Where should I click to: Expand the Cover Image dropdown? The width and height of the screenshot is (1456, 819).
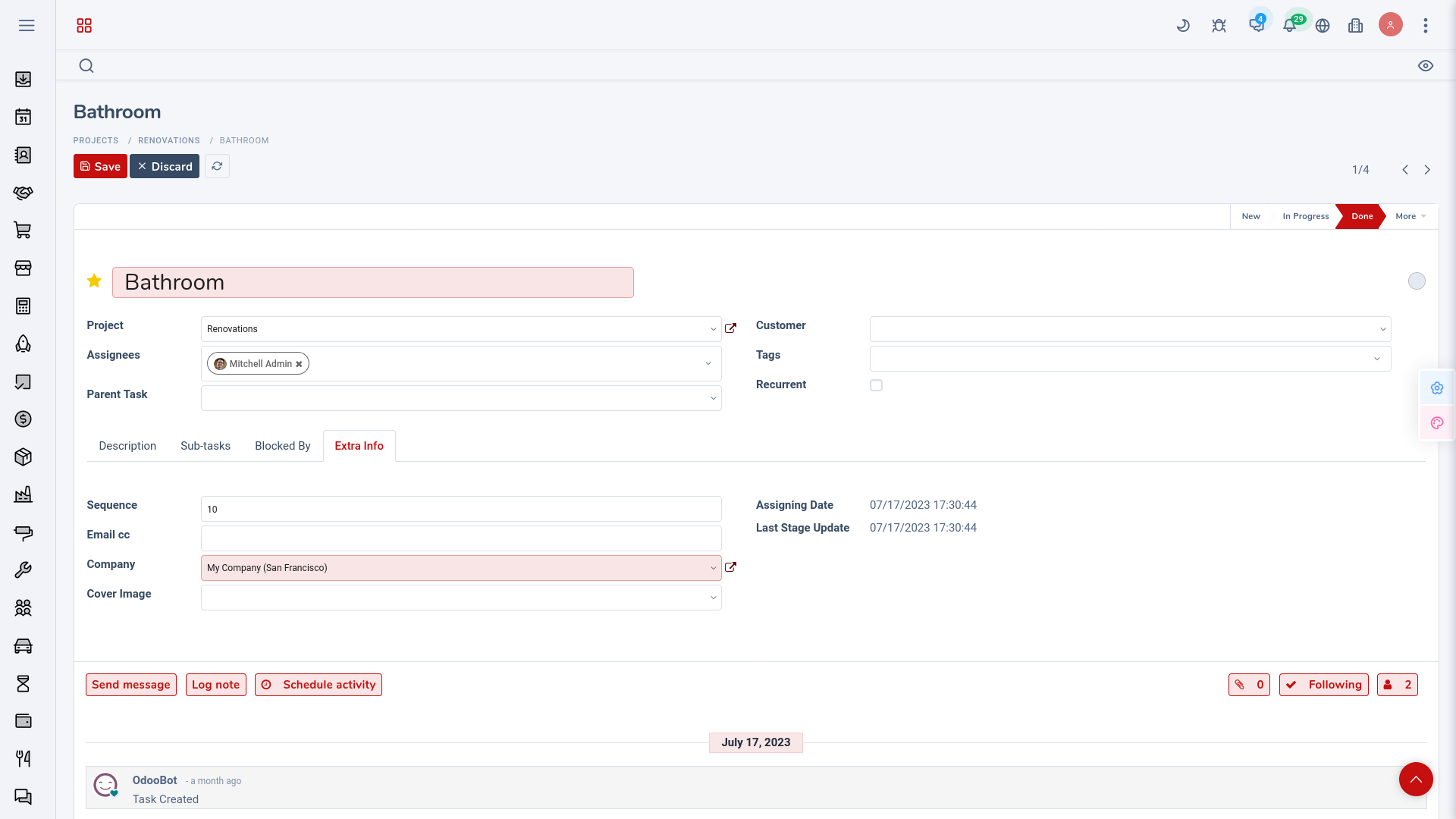pyautogui.click(x=713, y=598)
